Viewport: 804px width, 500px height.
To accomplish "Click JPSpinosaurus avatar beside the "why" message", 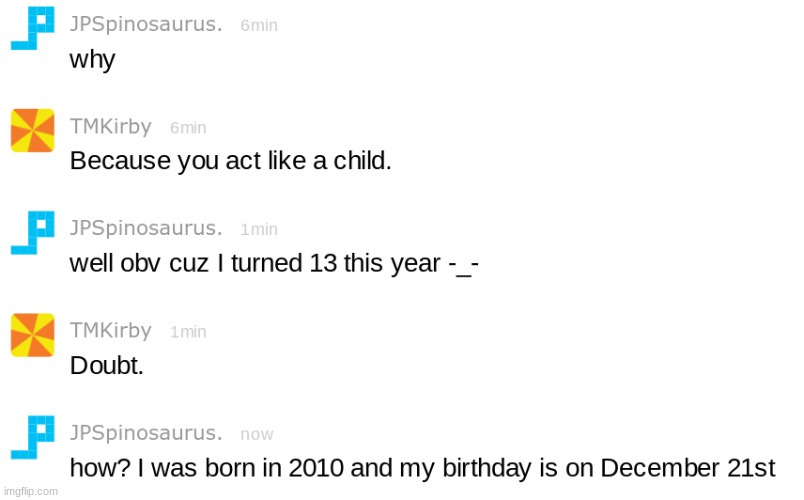I will [x=32, y=29].
